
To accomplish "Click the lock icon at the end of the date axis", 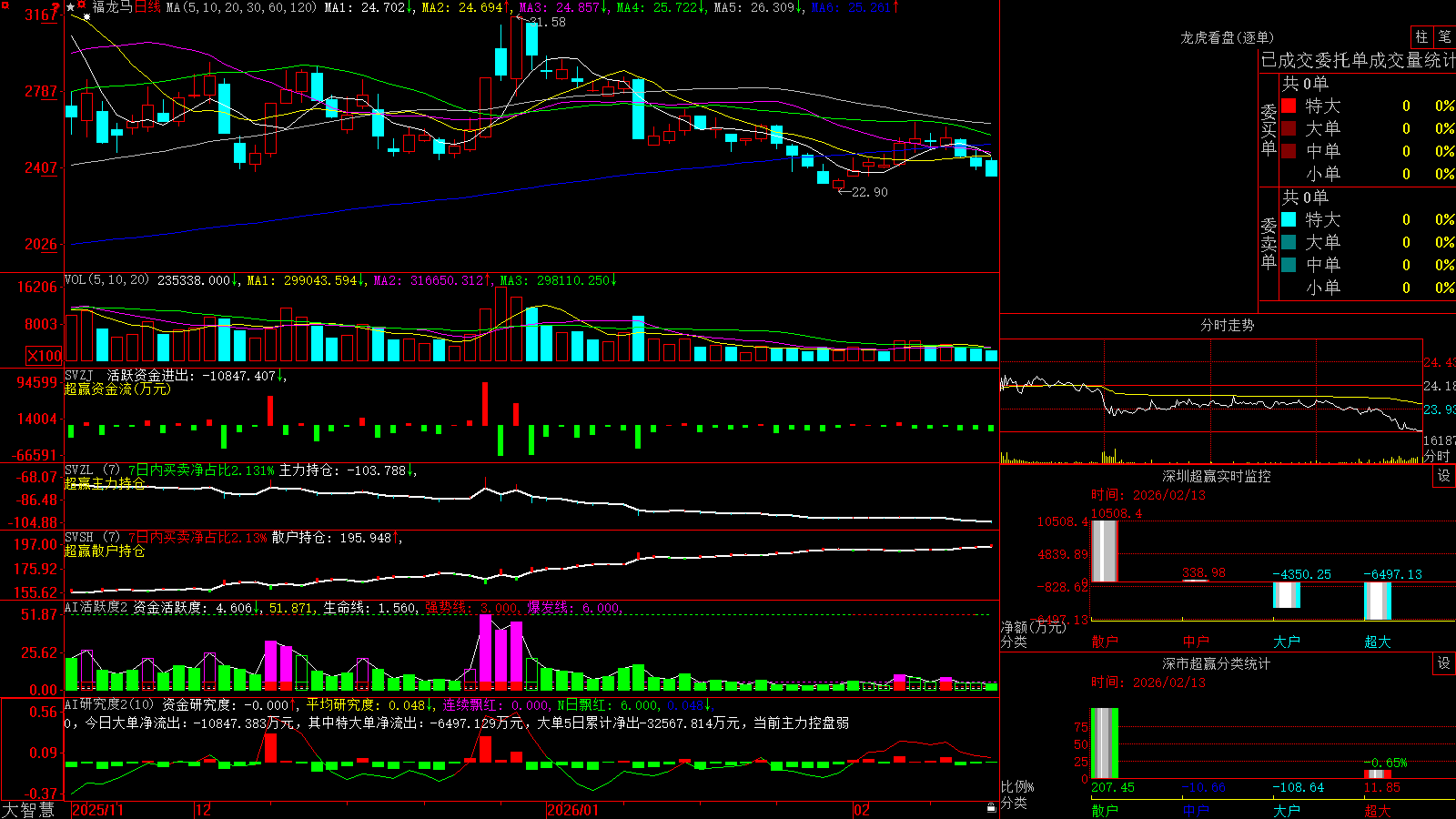I will (x=992, y=807).
